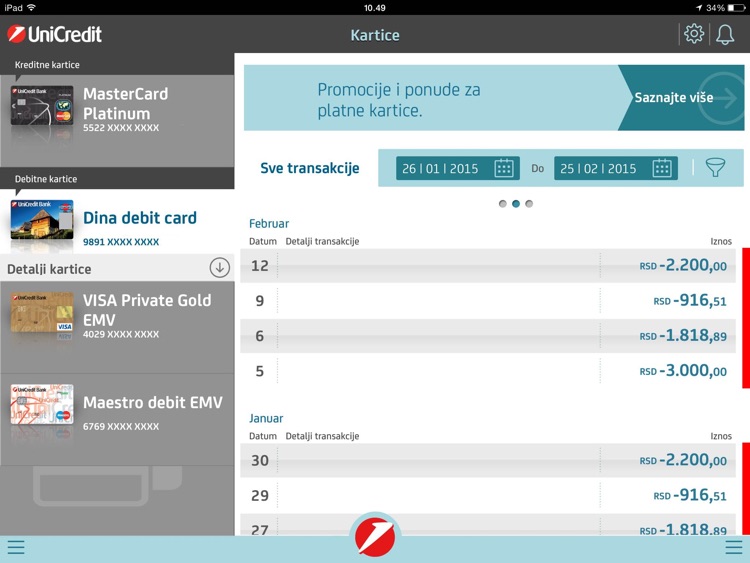Image resolution: width=750 pixels, height=563 pixels.
Task: Tap the left hamburger menu icon
Action: tap(16, 547)
